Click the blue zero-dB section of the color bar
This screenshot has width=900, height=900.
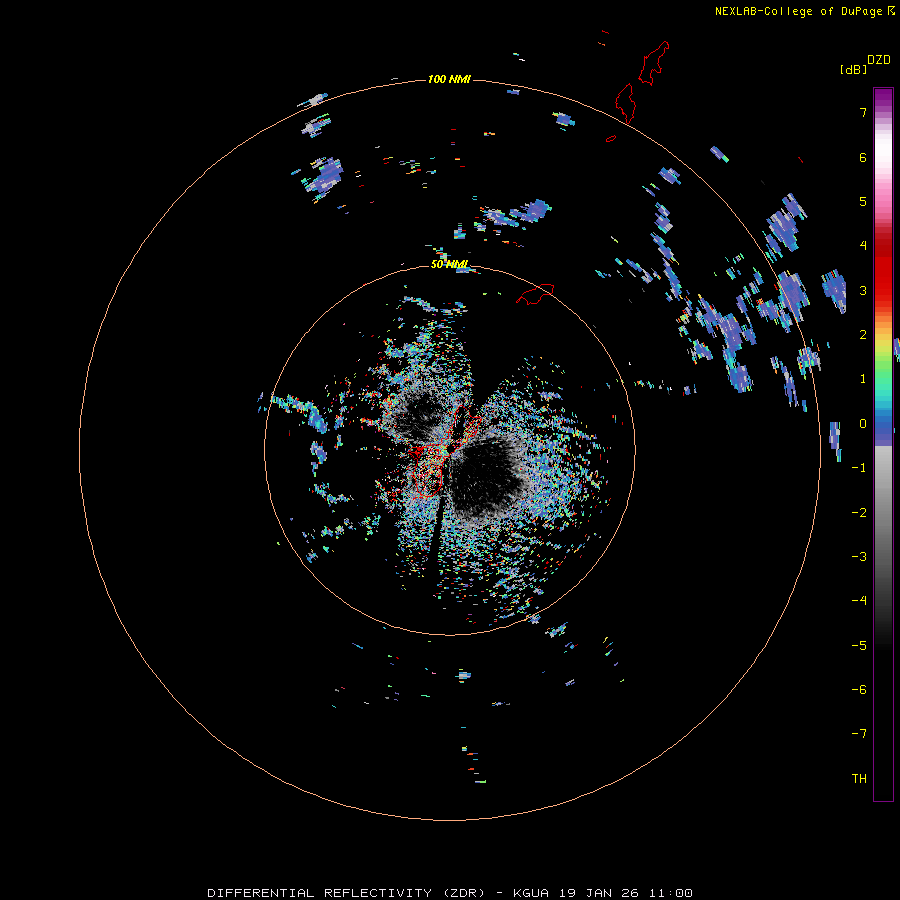click(x=883, y=430)
